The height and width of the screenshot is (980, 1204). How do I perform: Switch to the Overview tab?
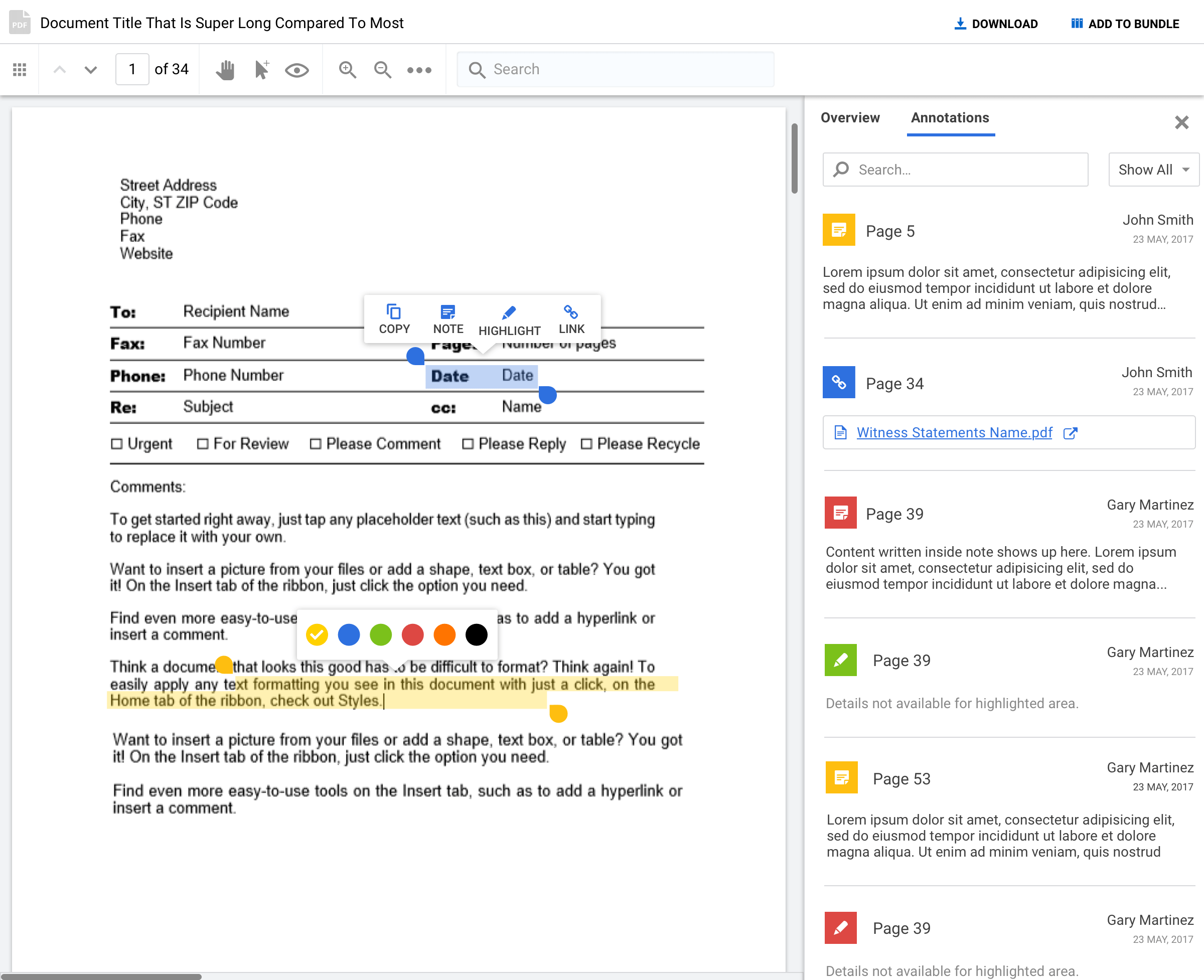[850, 117]
